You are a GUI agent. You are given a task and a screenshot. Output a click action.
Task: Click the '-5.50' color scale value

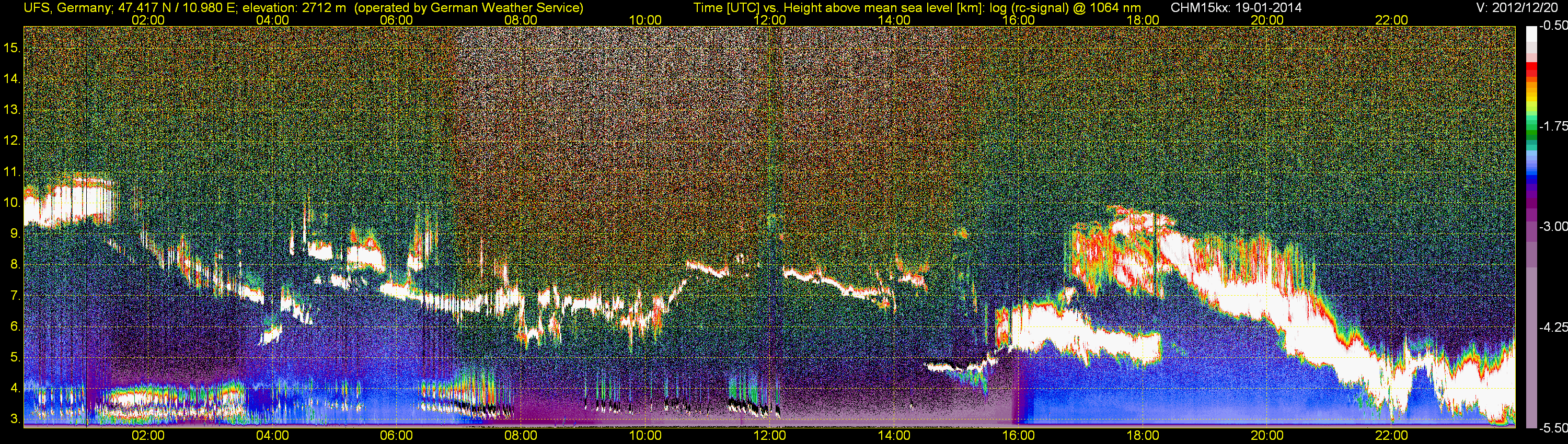click(x=1553, y=428)
